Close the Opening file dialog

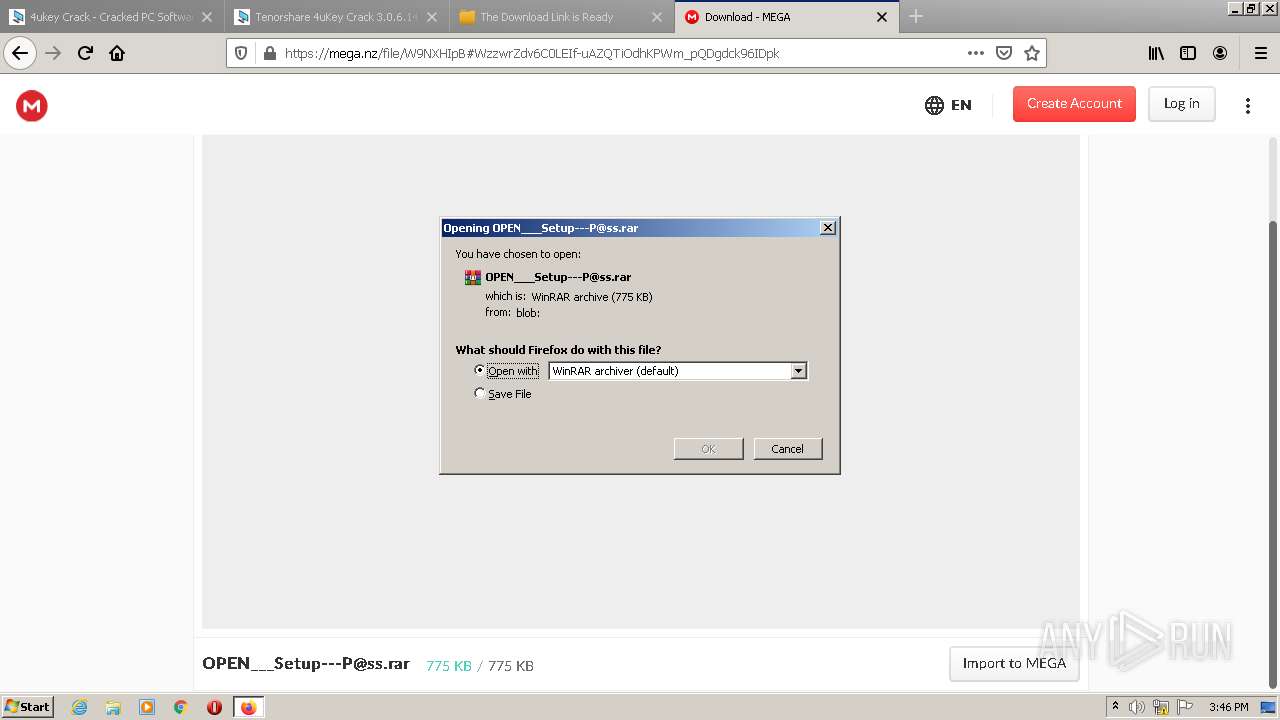click(828, 228)
